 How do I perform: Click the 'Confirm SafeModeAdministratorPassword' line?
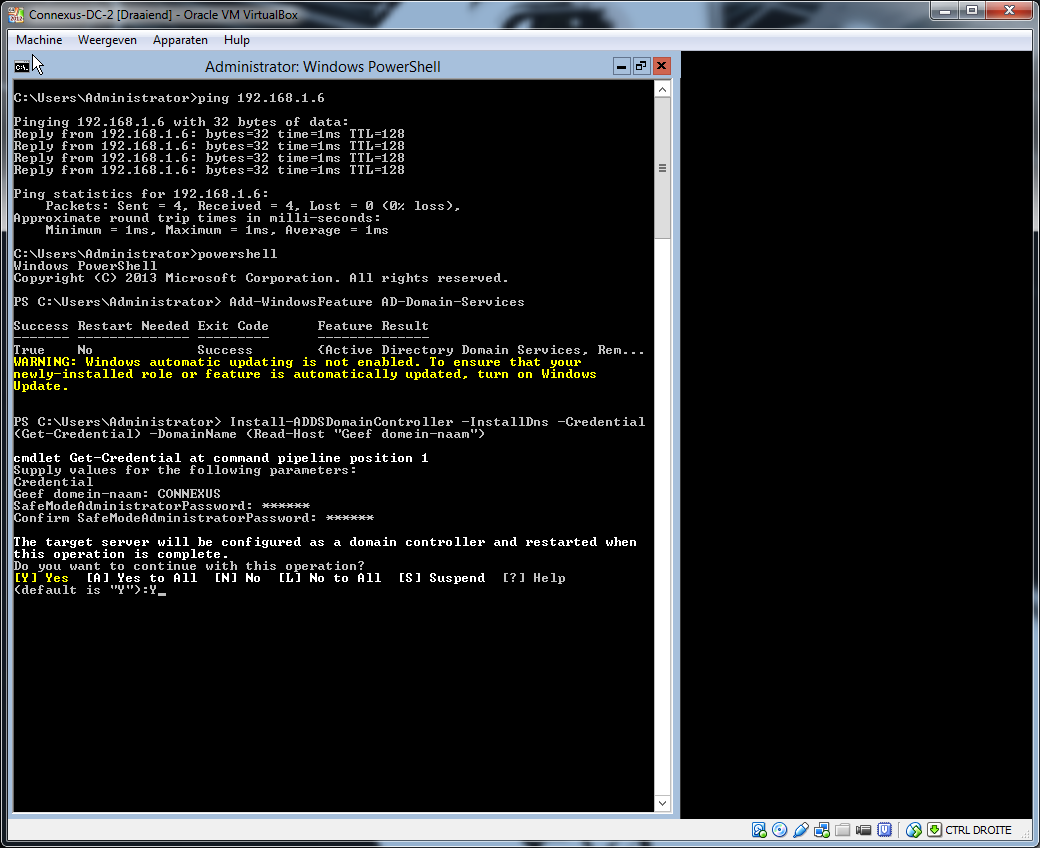click(x=194, y=518)
